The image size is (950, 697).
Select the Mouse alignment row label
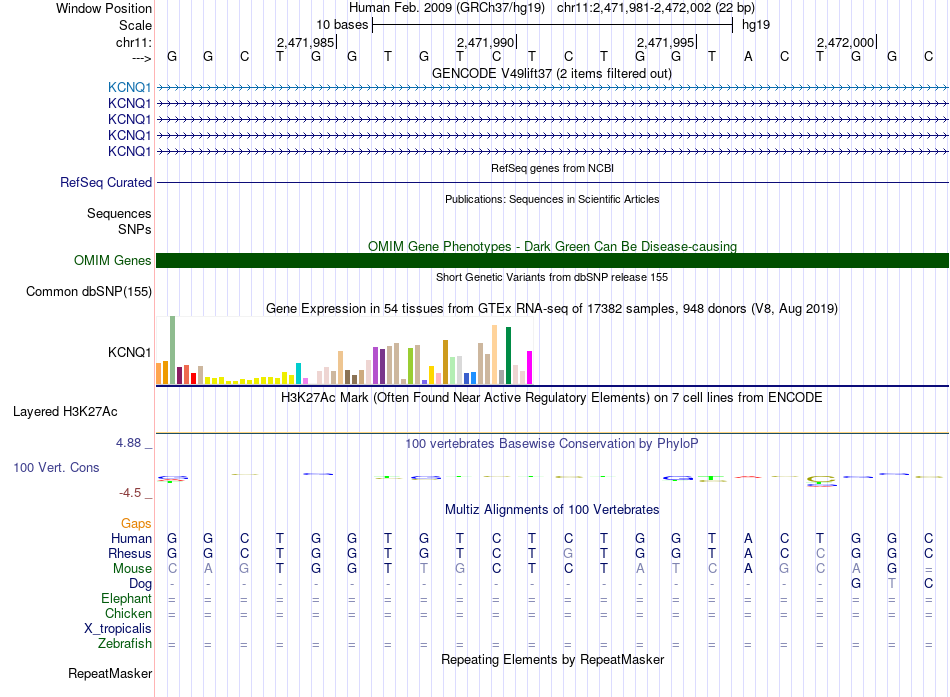(132, 569)
